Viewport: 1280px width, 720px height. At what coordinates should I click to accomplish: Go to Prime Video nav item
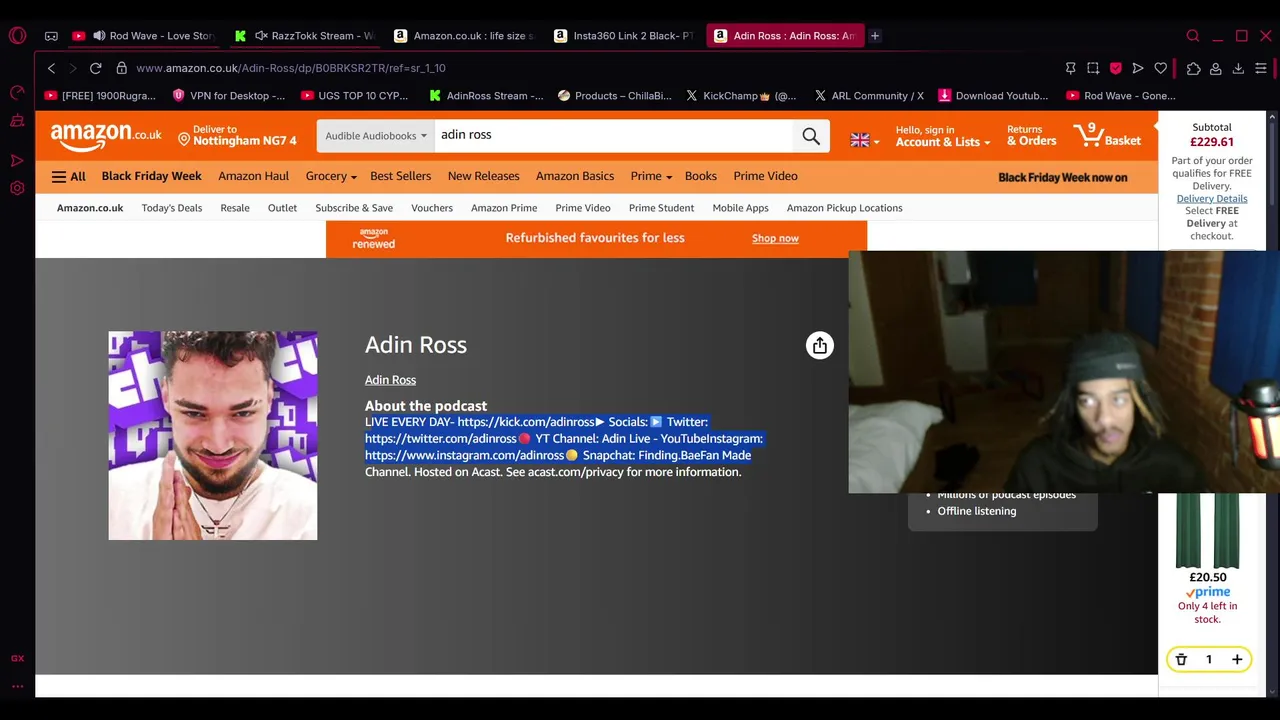pos(765,176)
